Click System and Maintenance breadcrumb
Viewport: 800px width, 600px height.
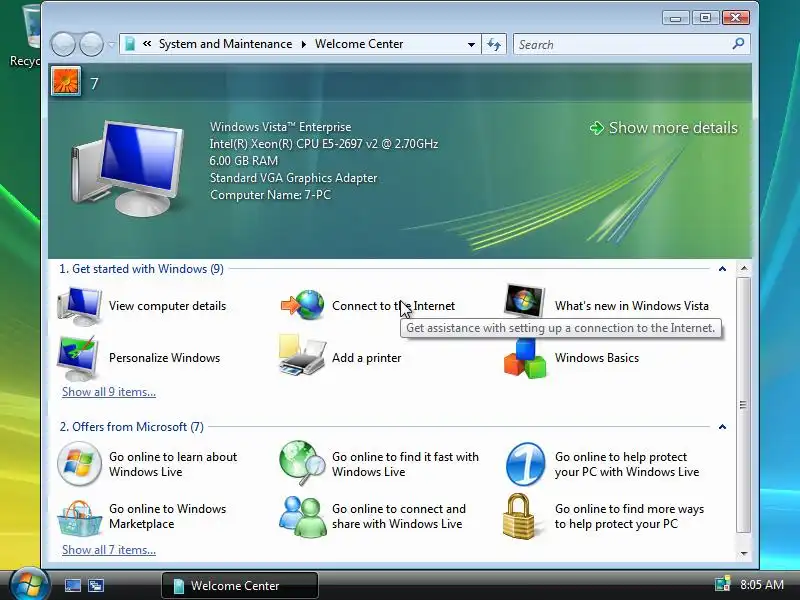[x=226, y=44]
